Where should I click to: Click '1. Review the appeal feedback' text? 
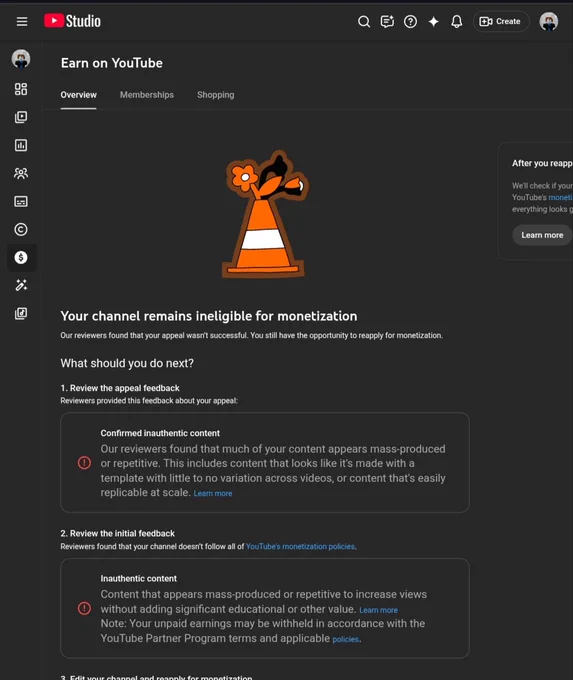pyautogui.click(x=120, y=388)
